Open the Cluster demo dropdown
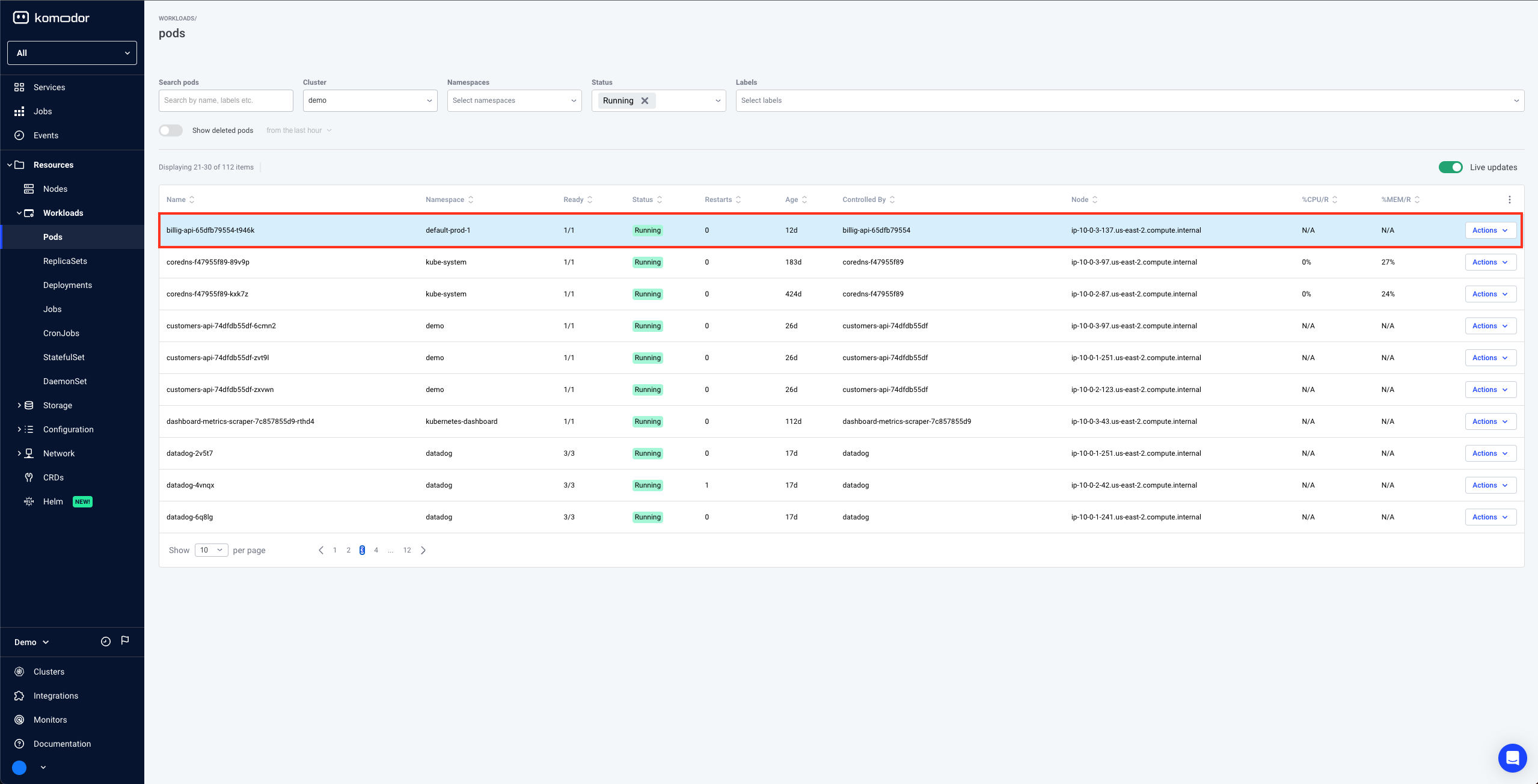 370,100
